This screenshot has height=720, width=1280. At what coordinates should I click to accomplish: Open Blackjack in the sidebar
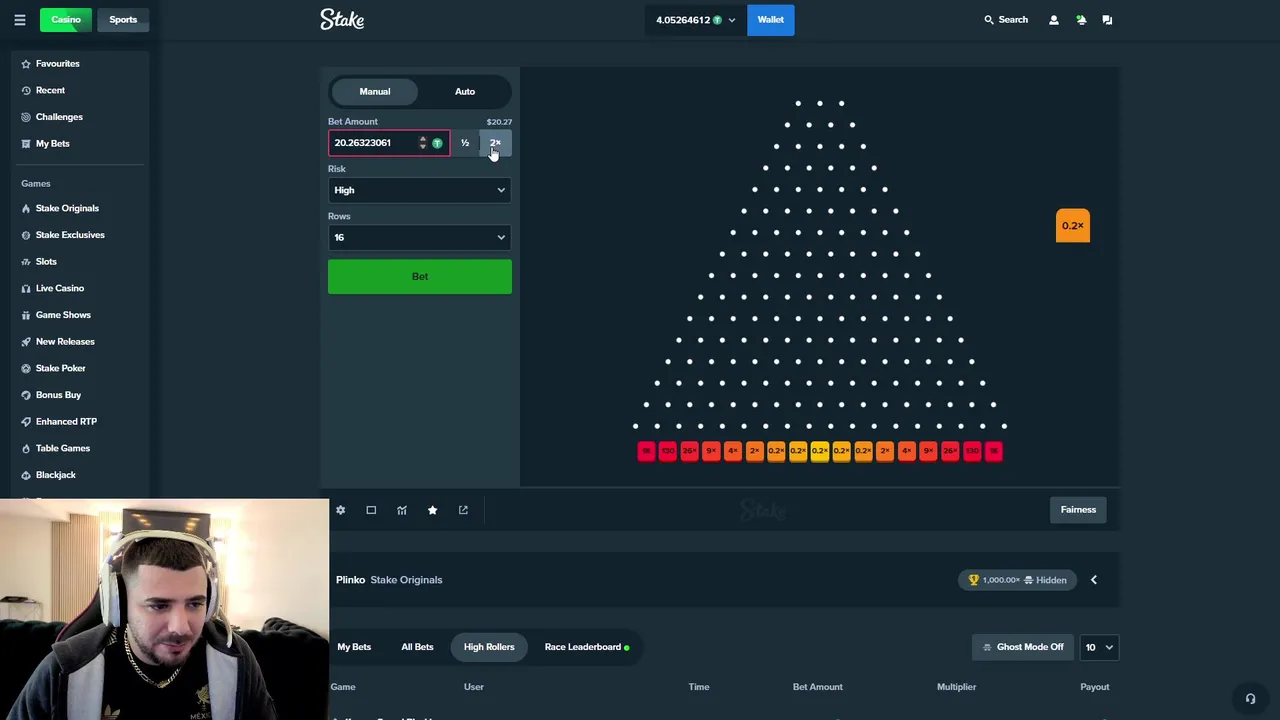55,475
